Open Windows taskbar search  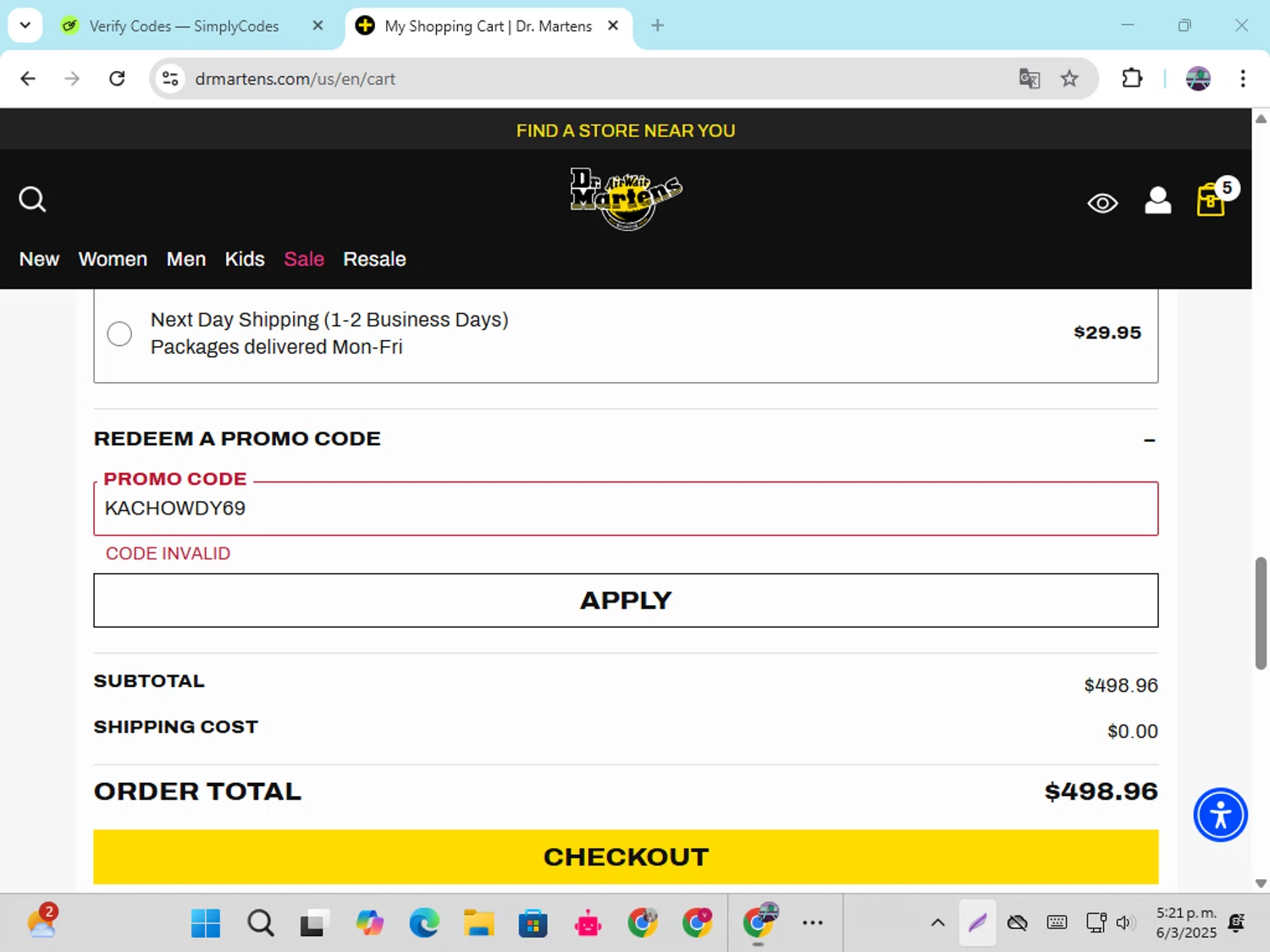tap(261, 923)
